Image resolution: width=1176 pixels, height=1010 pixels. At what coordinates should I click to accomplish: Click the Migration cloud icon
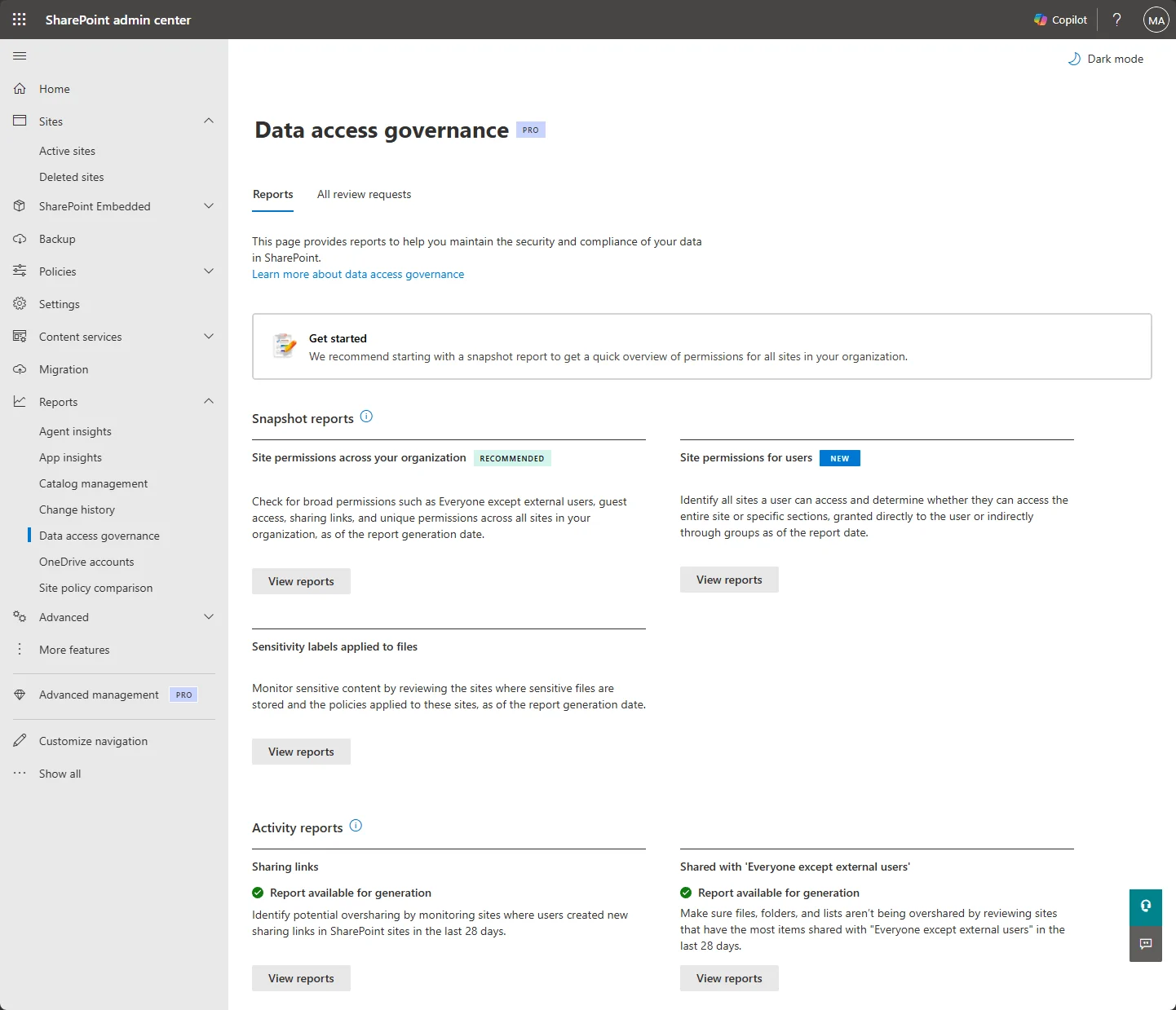[x=20, y=369]
